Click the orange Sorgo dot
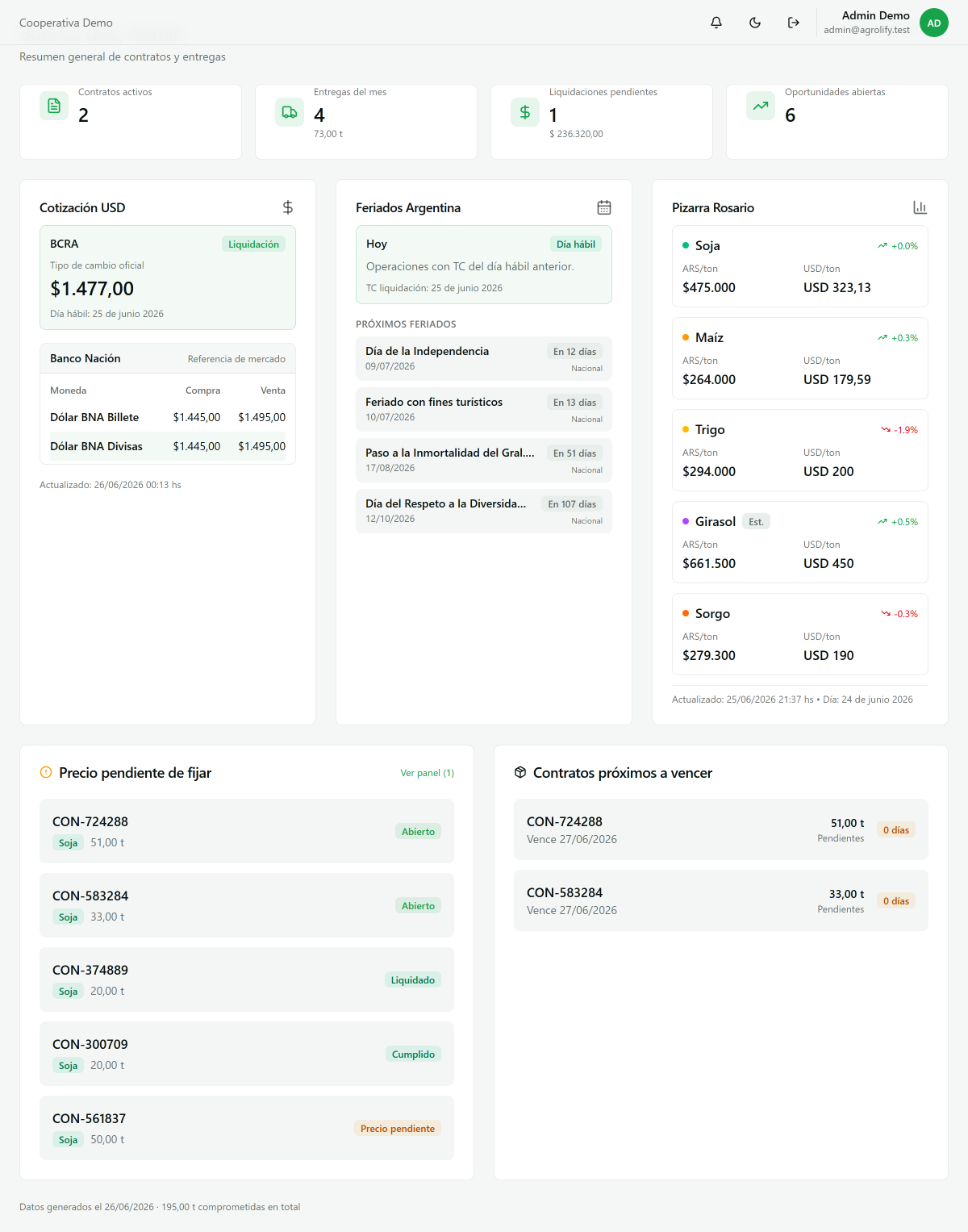Image resolution: width=968 pixels, height=1232 pixels. (x=686, y=613)
